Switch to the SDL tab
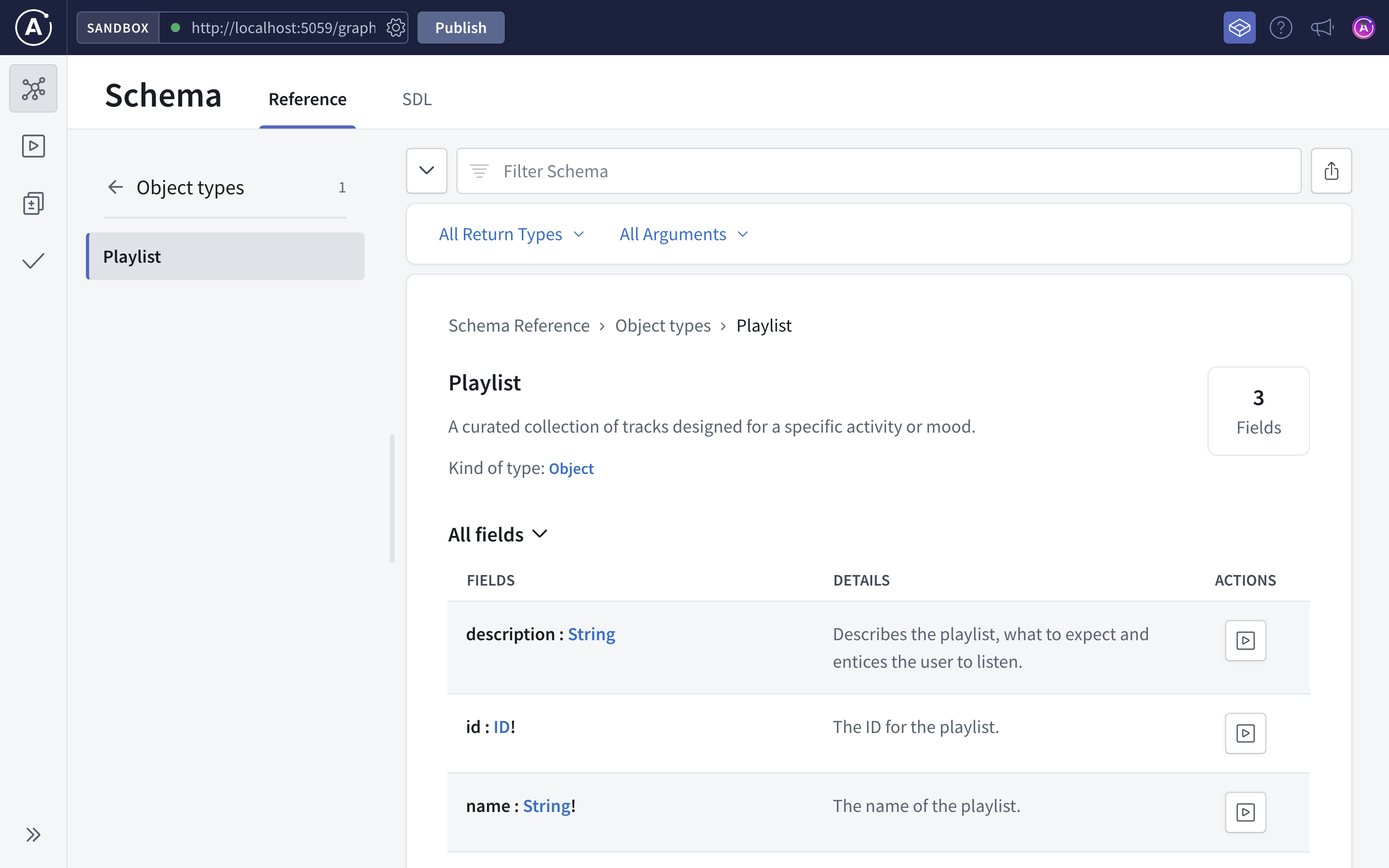Viewport: 1389px width, 868px height. tap(416, 99)
